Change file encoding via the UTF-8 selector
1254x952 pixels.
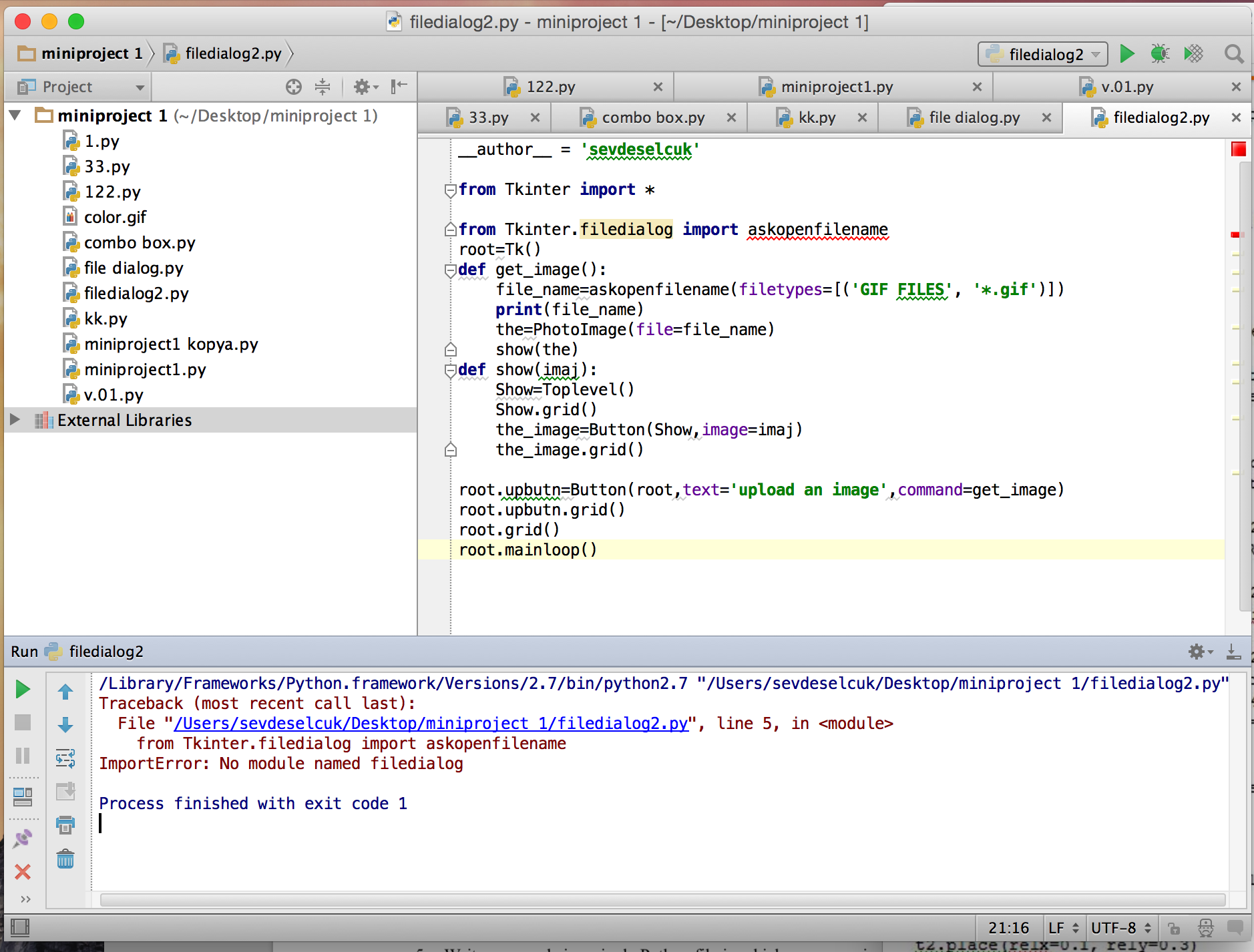1119,927
